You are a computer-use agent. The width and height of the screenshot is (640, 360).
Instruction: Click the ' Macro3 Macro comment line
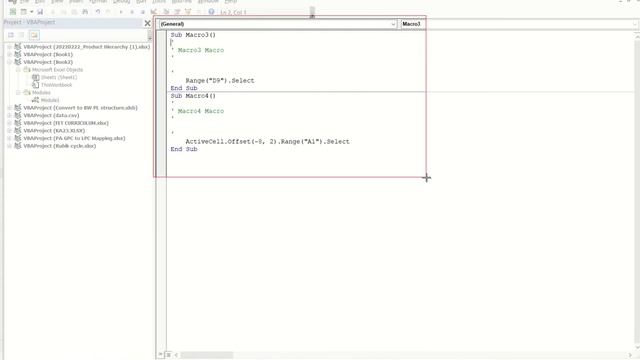click(x=197, y=50)
